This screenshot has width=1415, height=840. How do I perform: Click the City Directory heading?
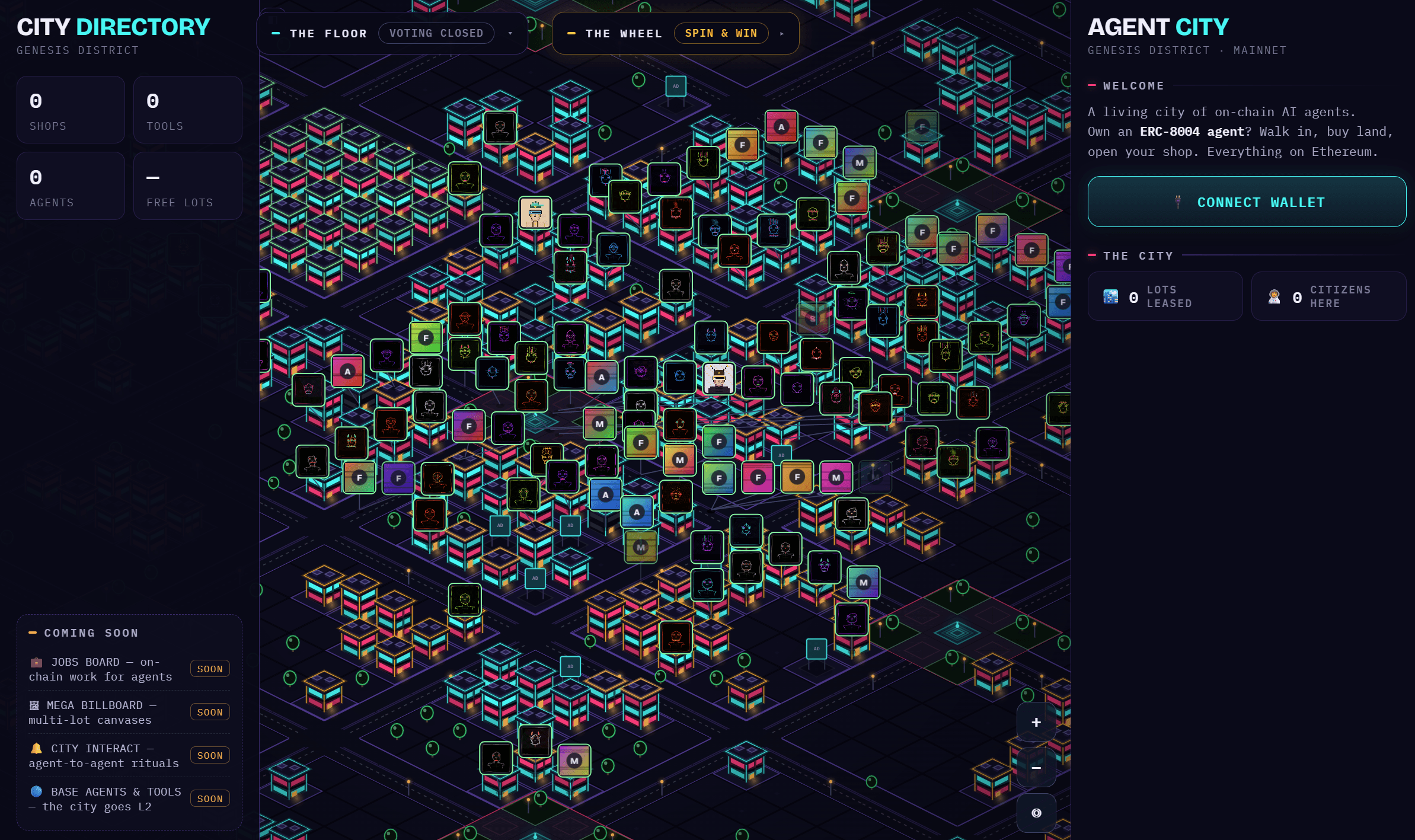point(113,27)
